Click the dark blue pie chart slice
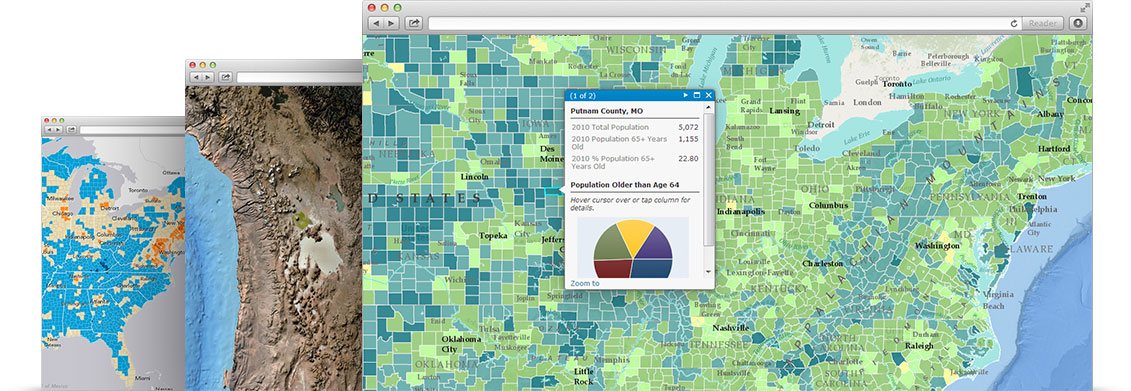The image size is (1131, 391). coord(651,268)
